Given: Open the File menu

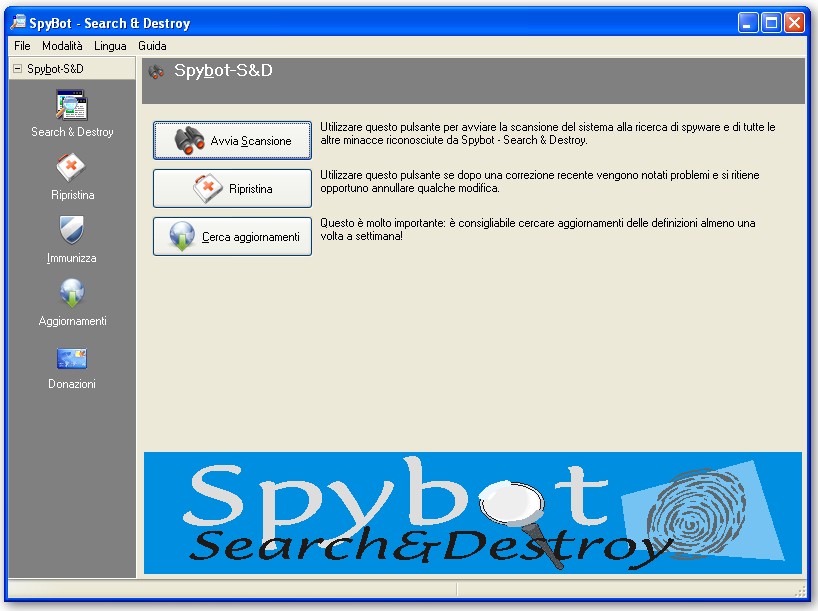Looking at the screenshot, I should [22, 46].
